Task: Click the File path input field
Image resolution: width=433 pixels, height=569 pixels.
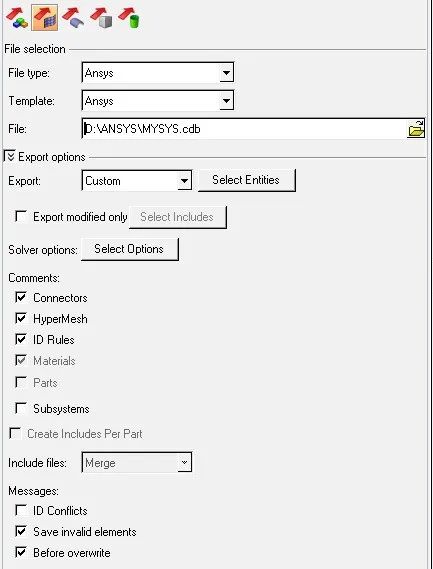Action: click(x=244, y=129)
